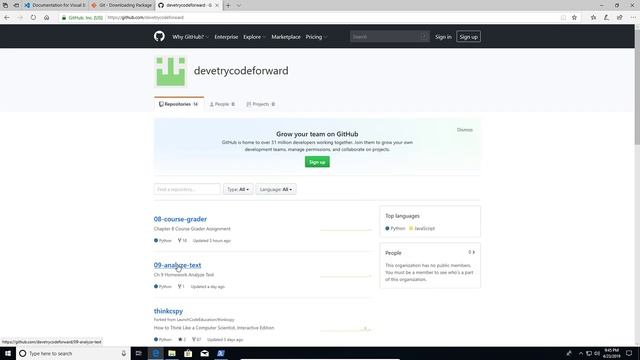Switch to Git - Downloading Package tab
Viewport: 640px width, 360px height.
click(x=122, y=5)
